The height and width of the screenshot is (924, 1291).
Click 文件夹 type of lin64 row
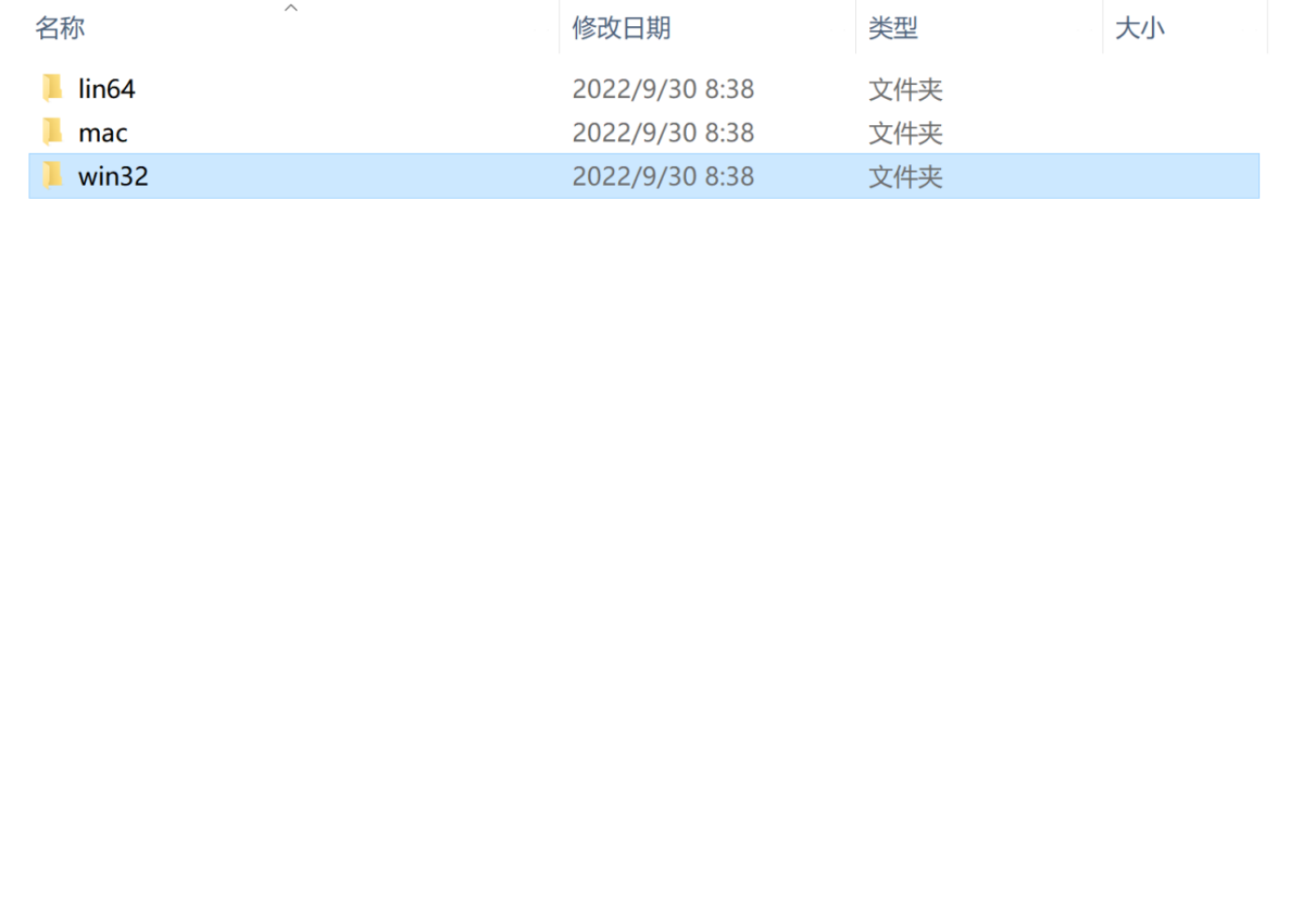click(x=905, y=90)
